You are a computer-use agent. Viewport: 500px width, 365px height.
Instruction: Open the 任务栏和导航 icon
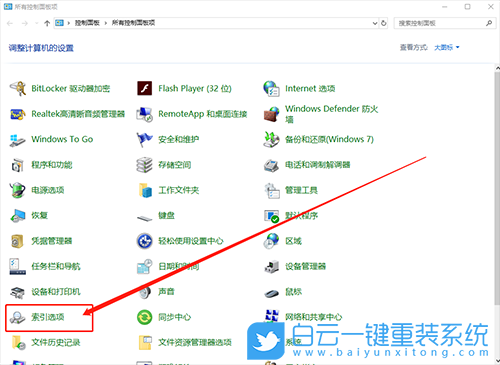click(x=18, y=266)
